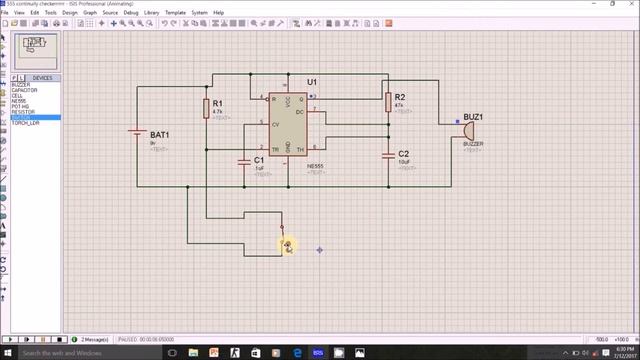Viewport: 640px width, 360px height.
Task: Pick parts from library icon
Action: 254,24
